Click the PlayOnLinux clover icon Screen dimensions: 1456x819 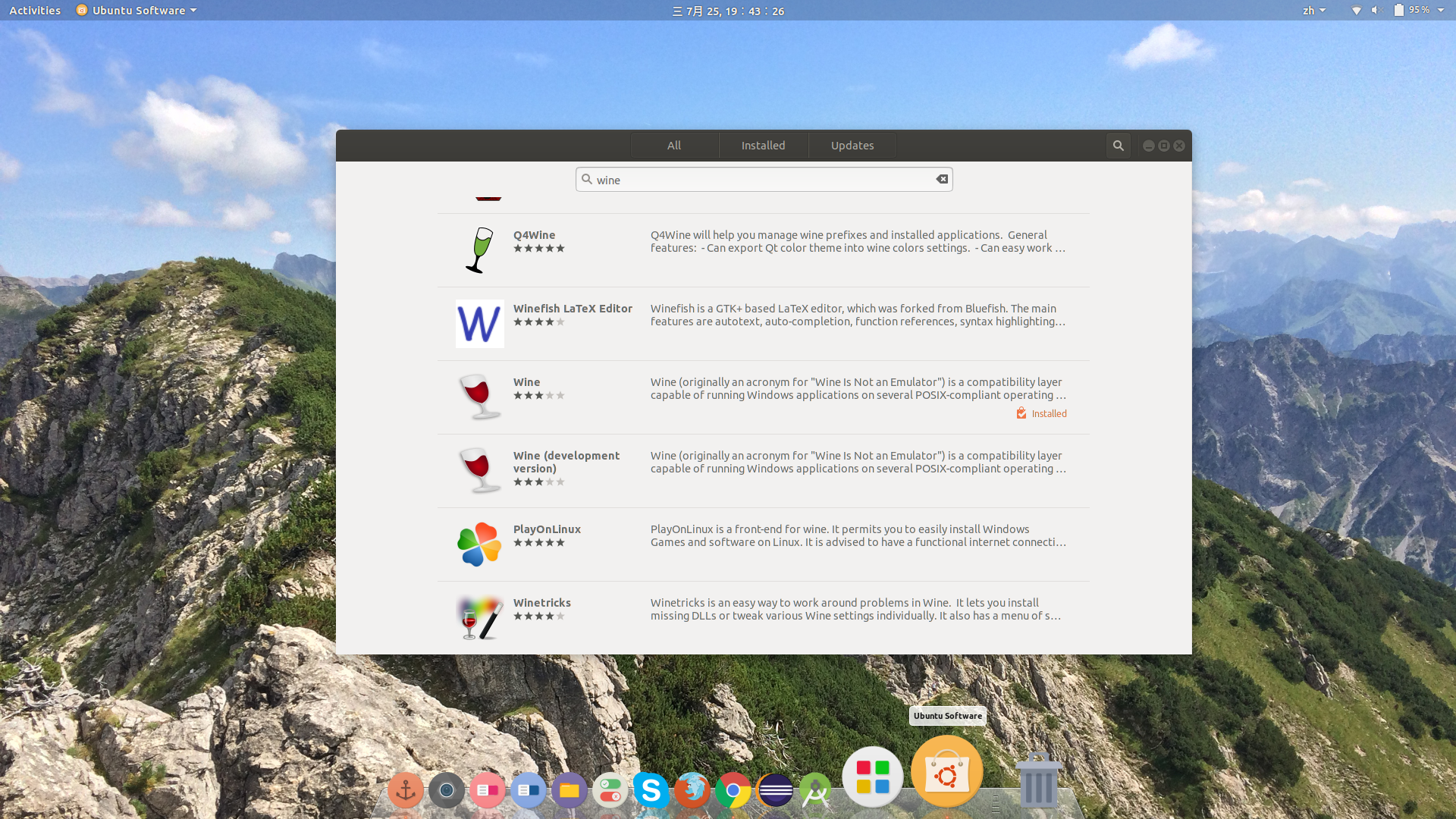click(479, 544)
